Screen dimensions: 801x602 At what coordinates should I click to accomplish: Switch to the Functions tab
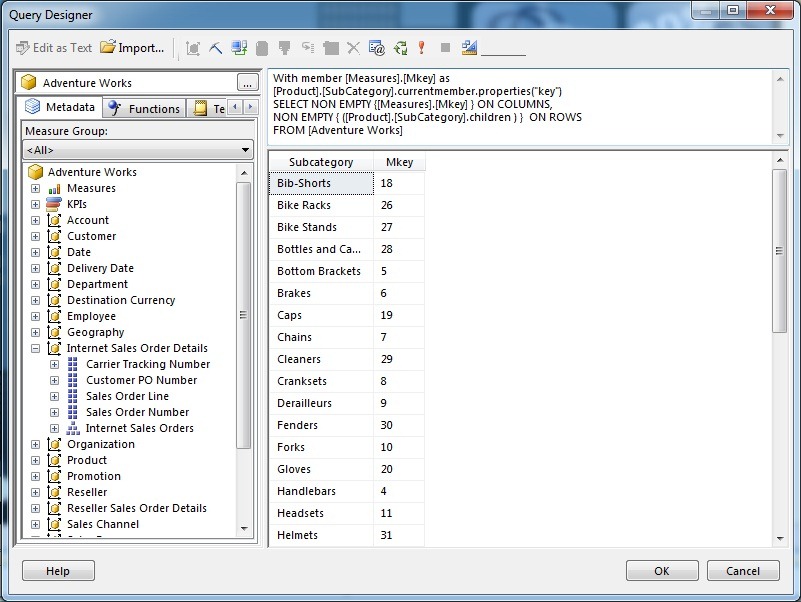coord(145,108)
